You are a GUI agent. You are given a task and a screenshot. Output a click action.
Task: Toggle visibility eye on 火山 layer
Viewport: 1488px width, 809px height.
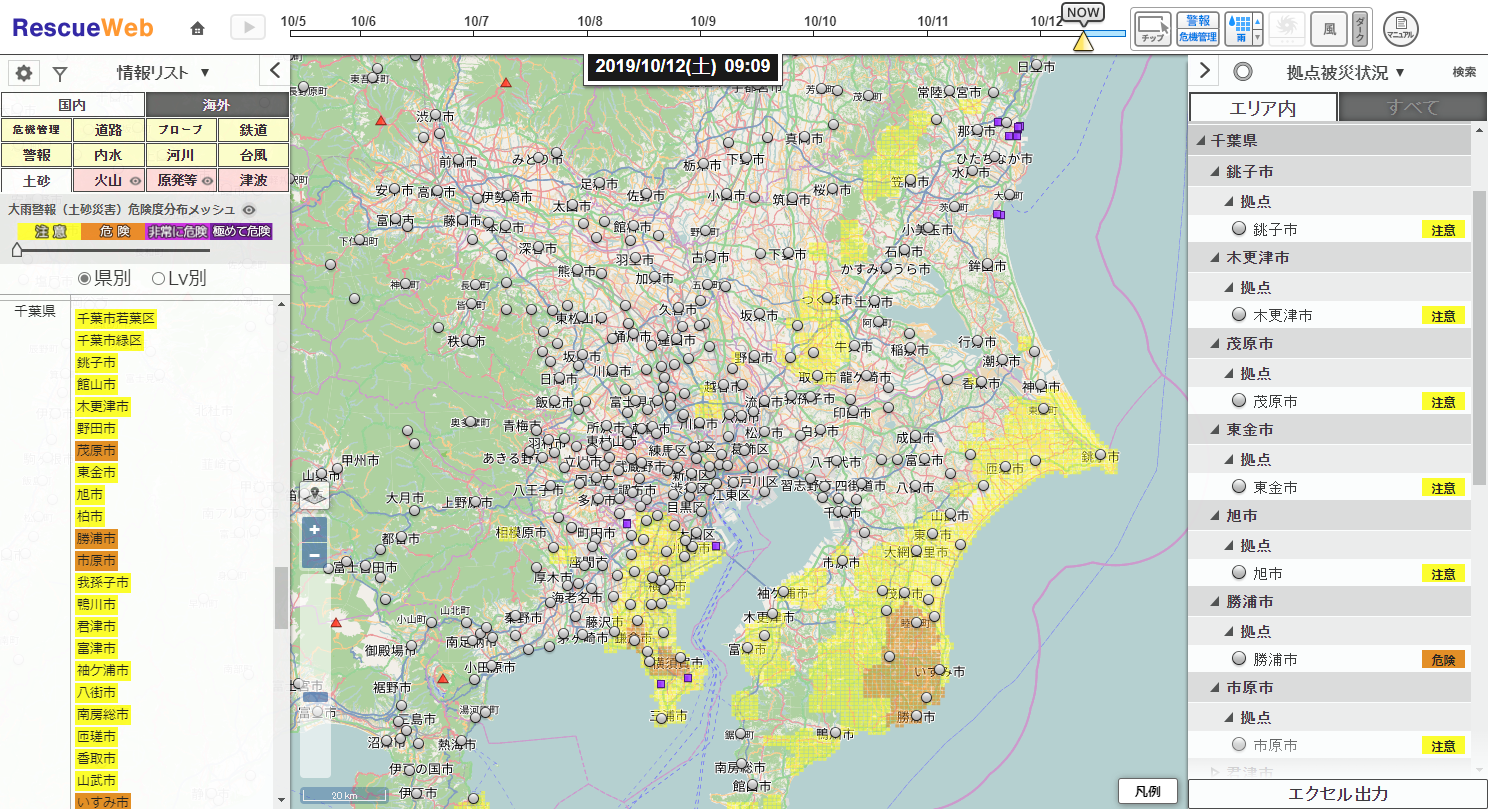[135, 181]
